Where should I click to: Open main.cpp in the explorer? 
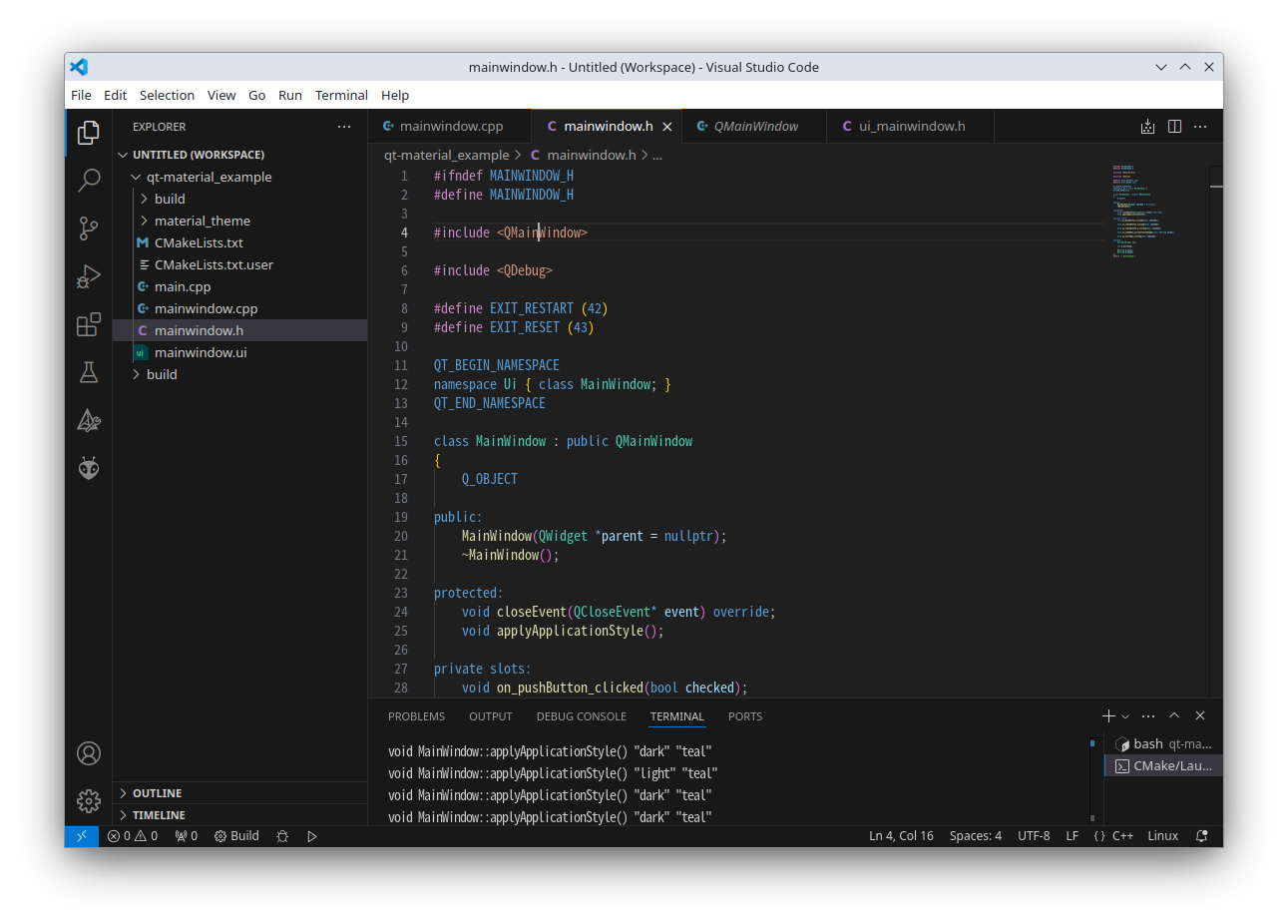click(x=240, y=286)
